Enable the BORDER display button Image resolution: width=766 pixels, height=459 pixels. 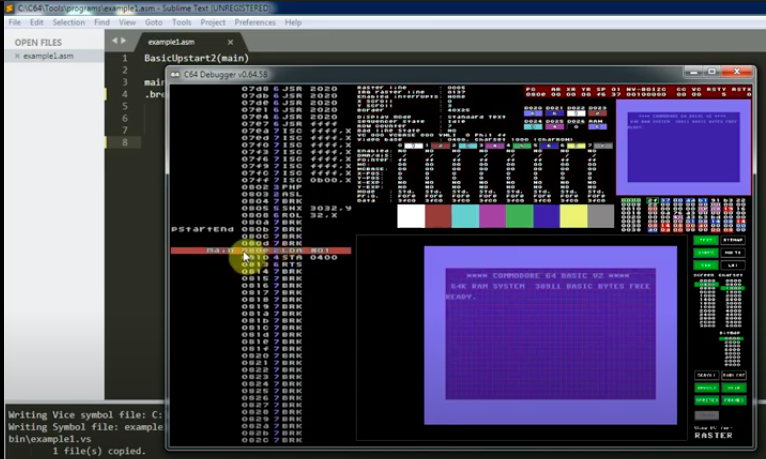point(705,387)
